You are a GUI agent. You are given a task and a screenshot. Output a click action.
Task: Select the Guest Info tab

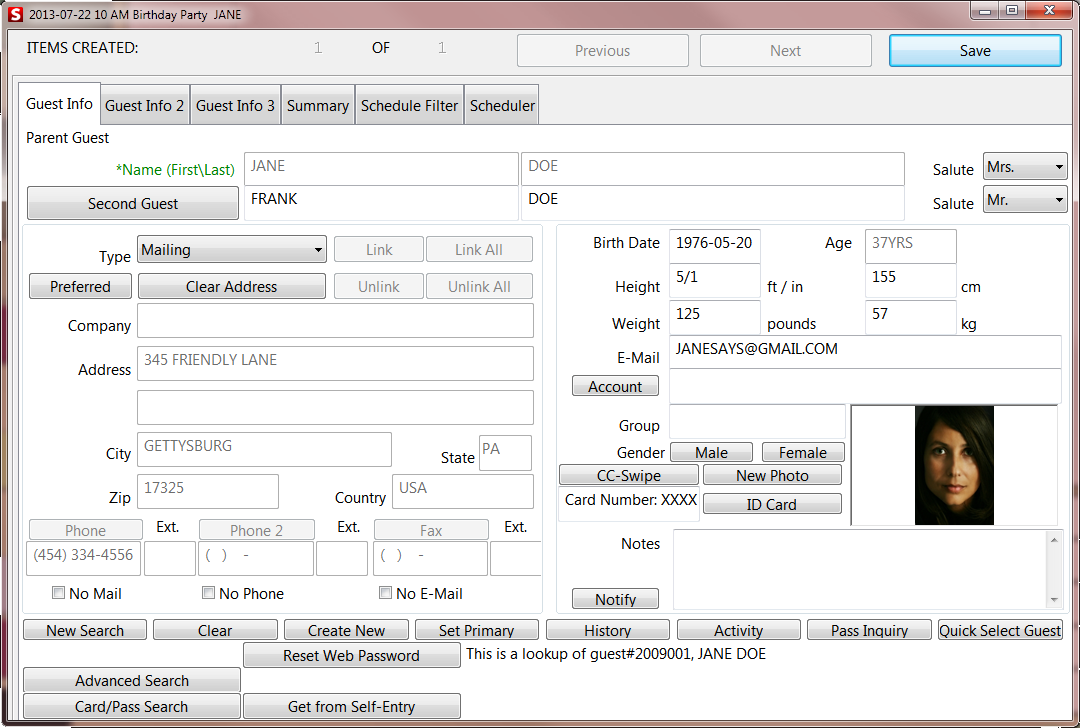pyautogui.click(x=59, y=104)
